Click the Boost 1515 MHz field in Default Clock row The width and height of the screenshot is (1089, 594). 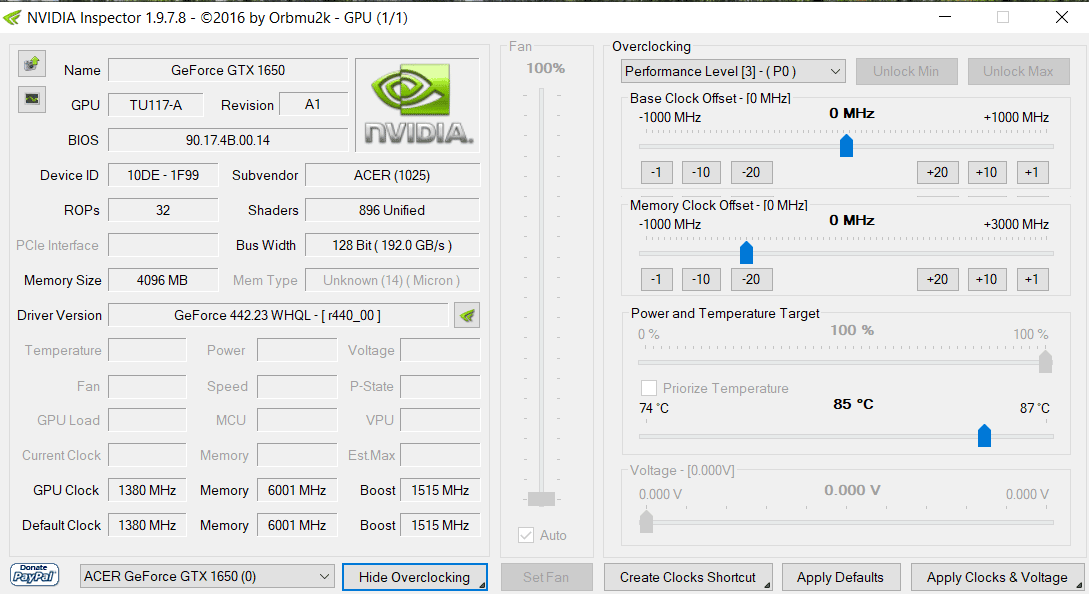[x=440, y=525]
